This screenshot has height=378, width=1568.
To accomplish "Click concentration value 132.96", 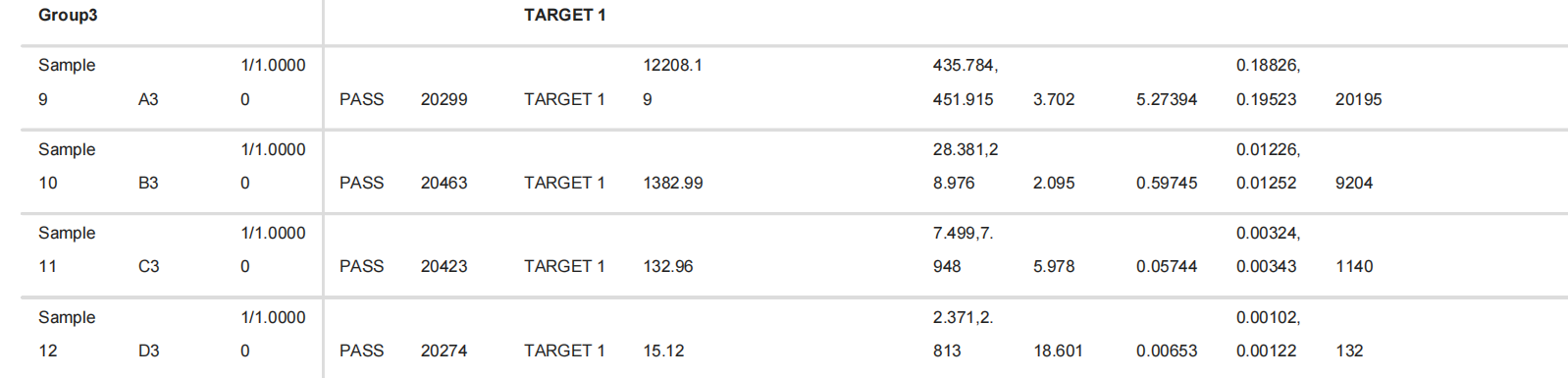I will (668, 267).
